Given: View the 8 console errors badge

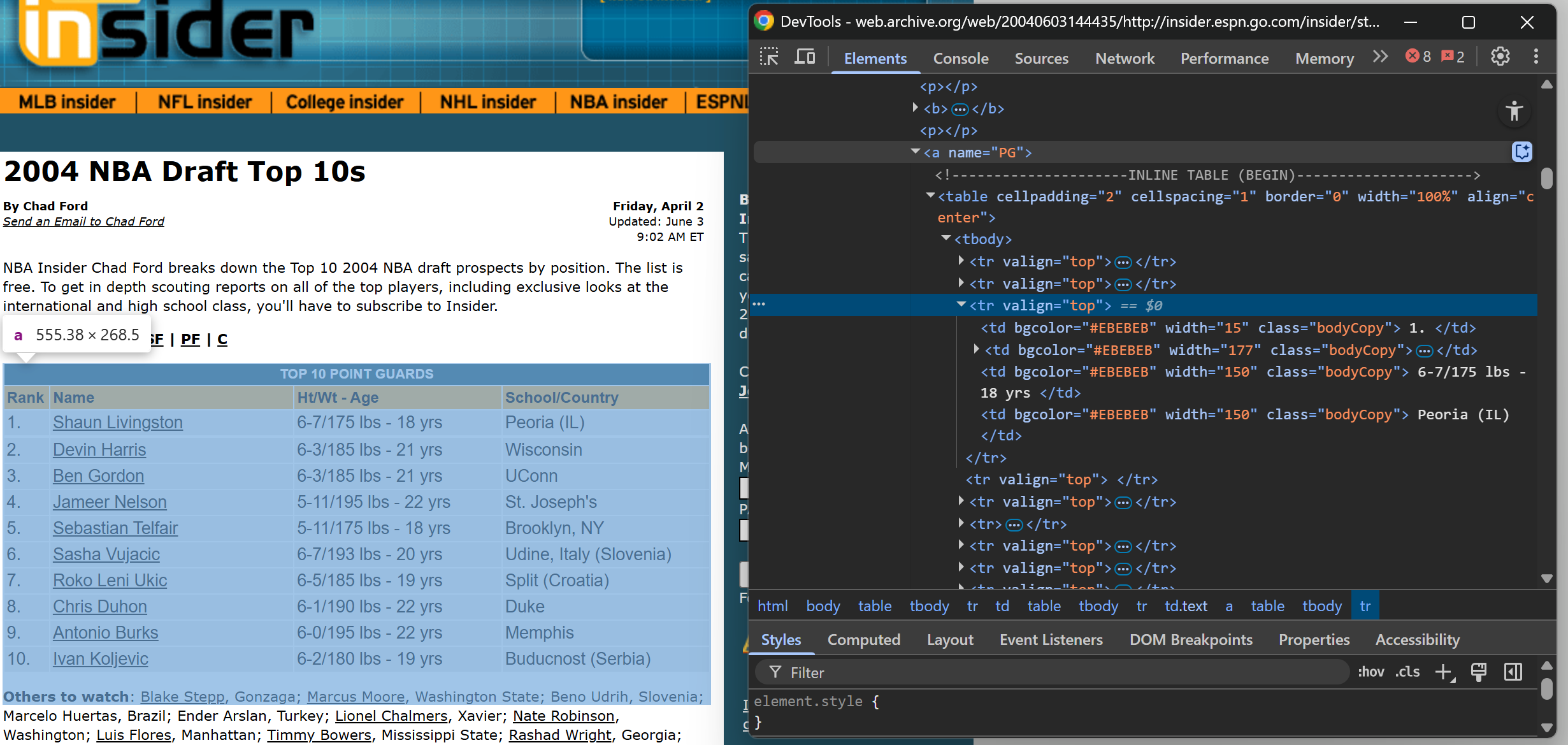Looking at the screenshot, I should 1418,56.
